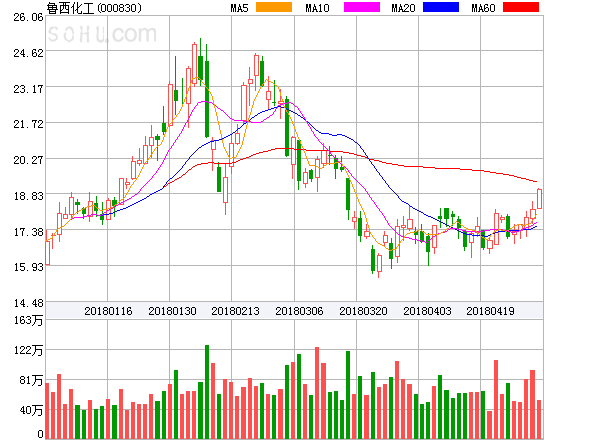
Task: Click the 20180213 date label
Action: [x=235, y=311]
